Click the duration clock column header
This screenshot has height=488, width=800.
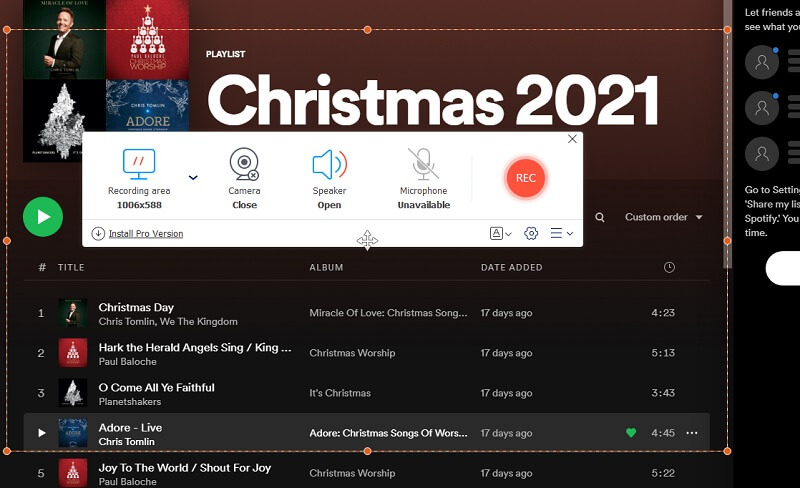pos(669,267)
